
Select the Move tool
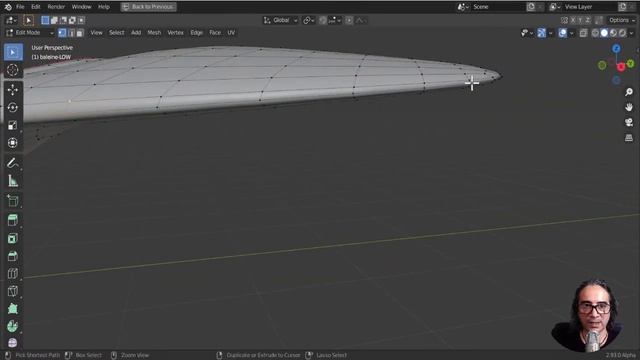(13, 89)
